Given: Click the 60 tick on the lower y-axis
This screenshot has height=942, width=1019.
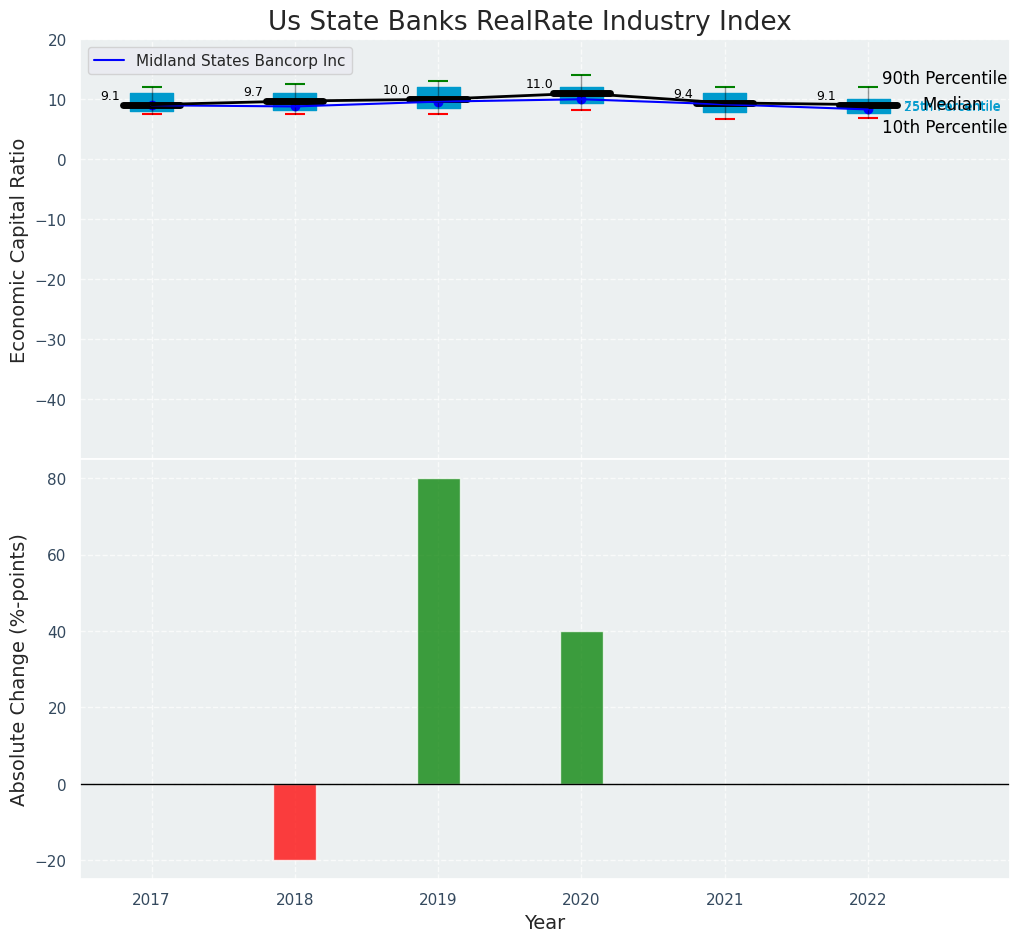Looking at the screenshot, I should point(58,556).
